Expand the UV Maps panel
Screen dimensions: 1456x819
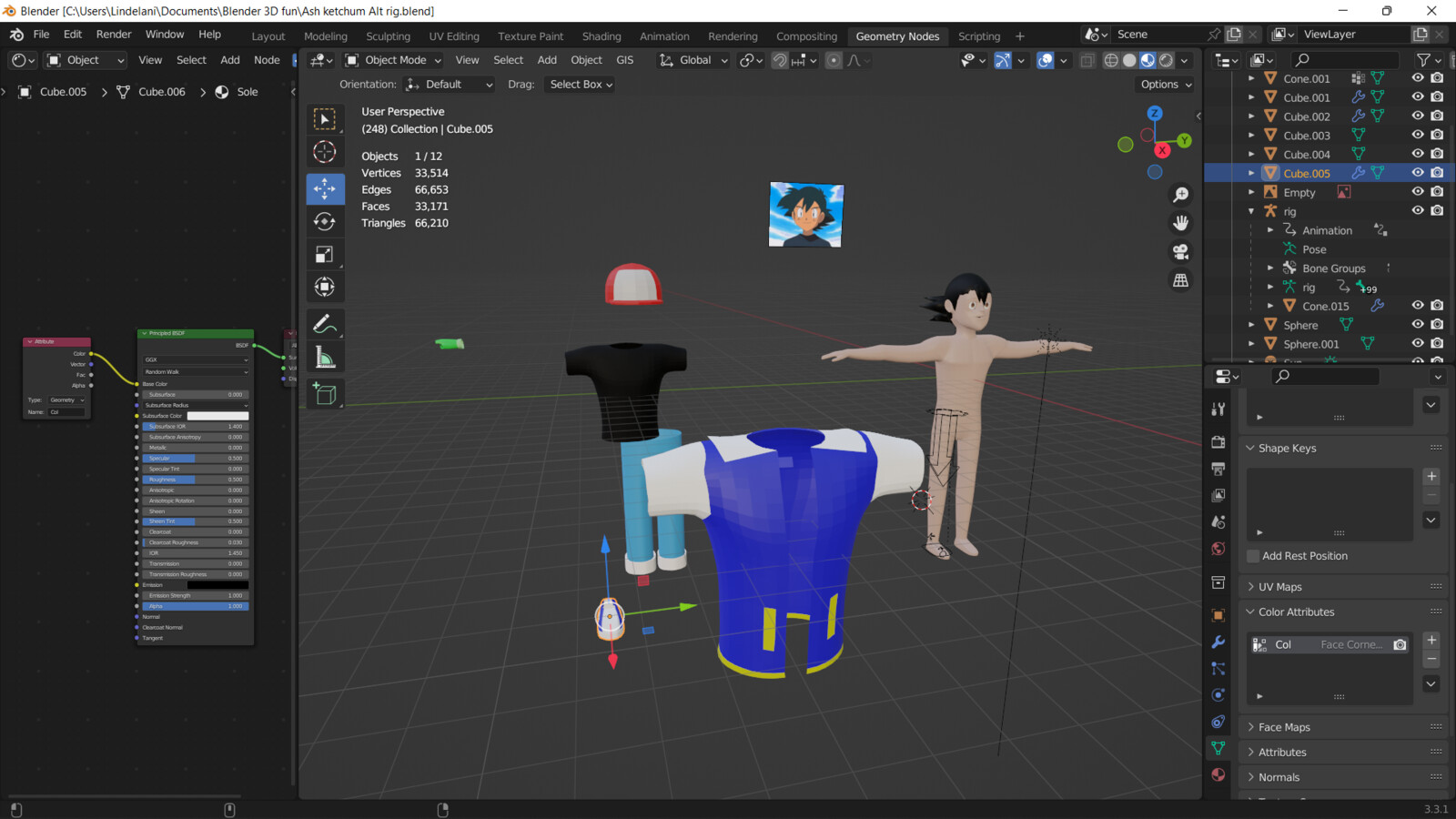tap(1280, 587)
